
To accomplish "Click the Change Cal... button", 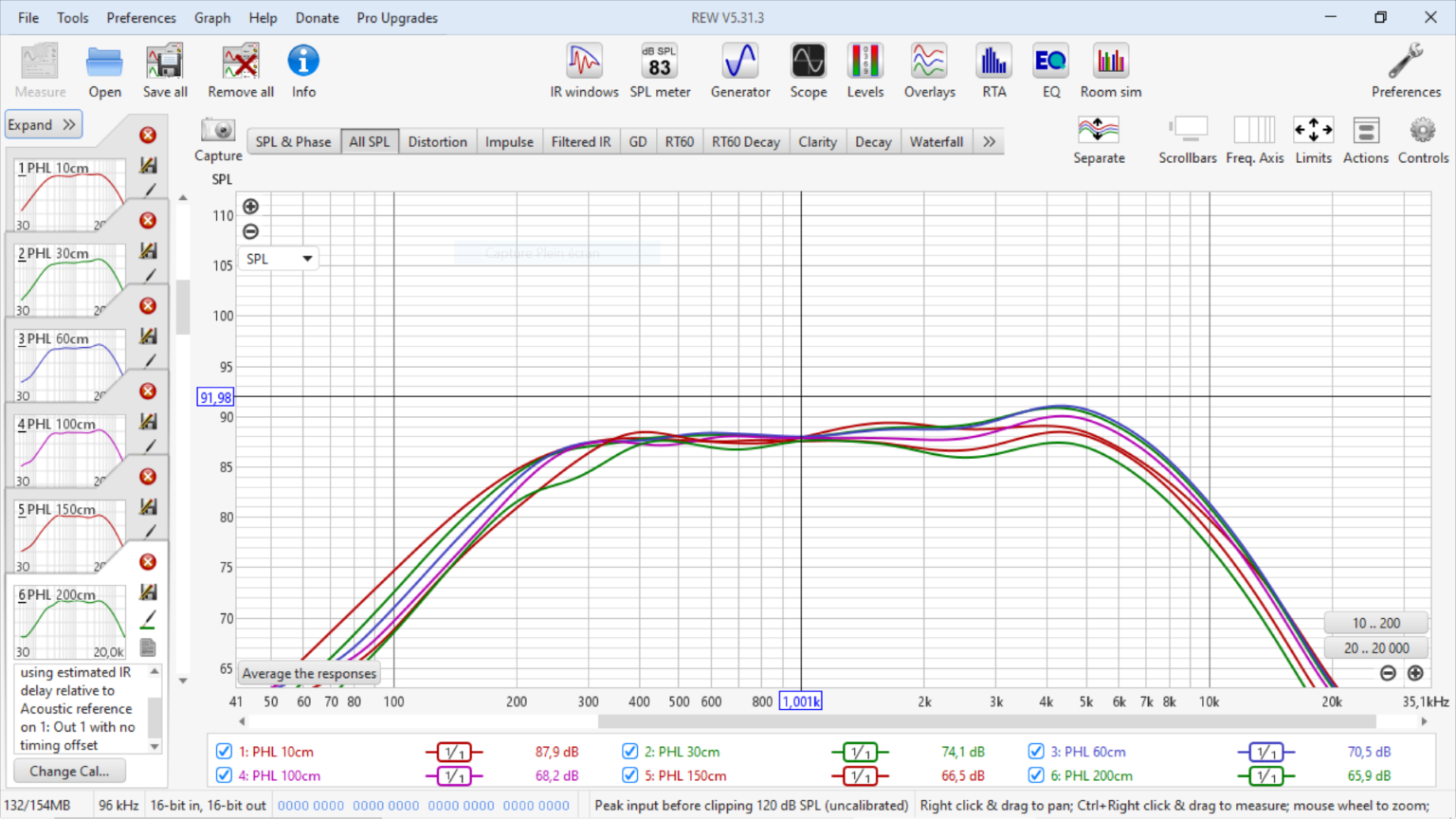I will (x=69, y=771).
